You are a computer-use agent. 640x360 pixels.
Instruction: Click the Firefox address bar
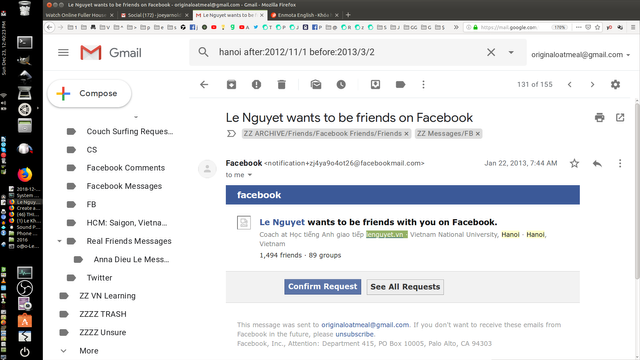[x=508, y=27]
